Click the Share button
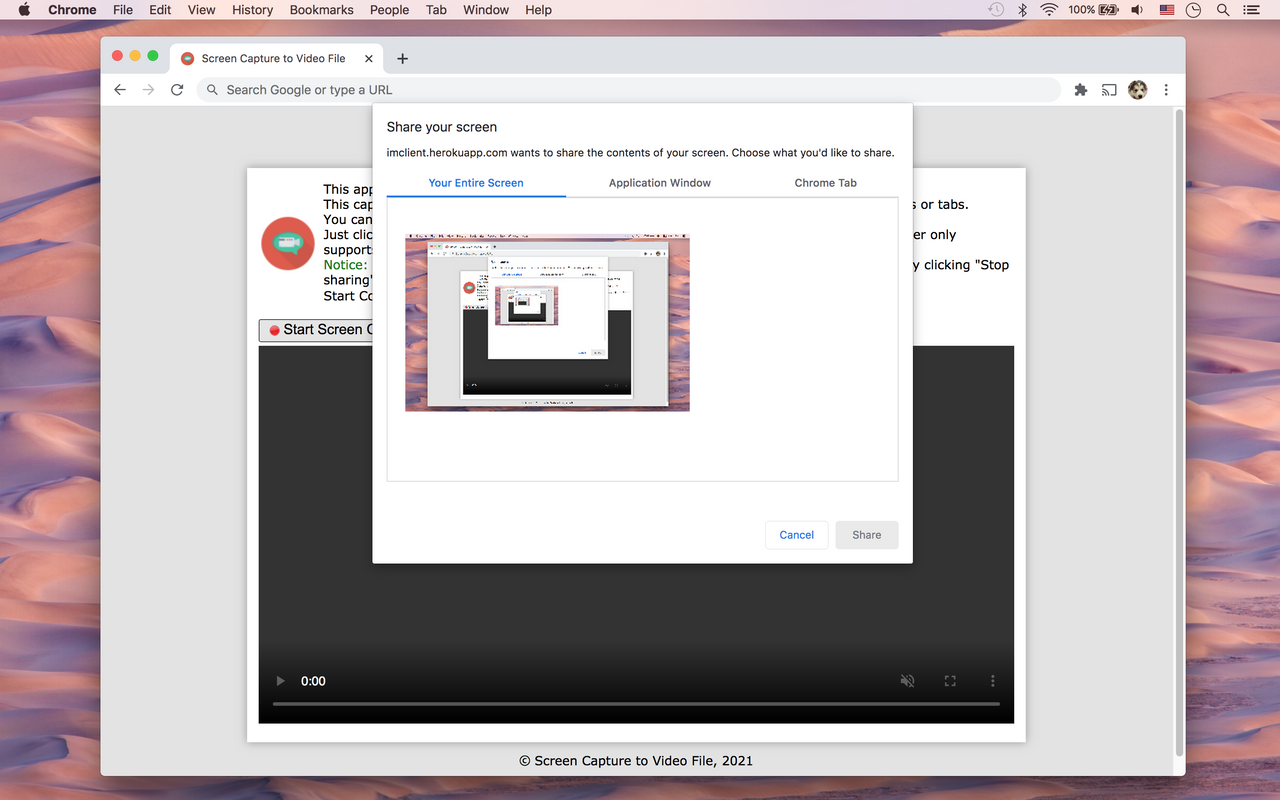 click(866, 535)
